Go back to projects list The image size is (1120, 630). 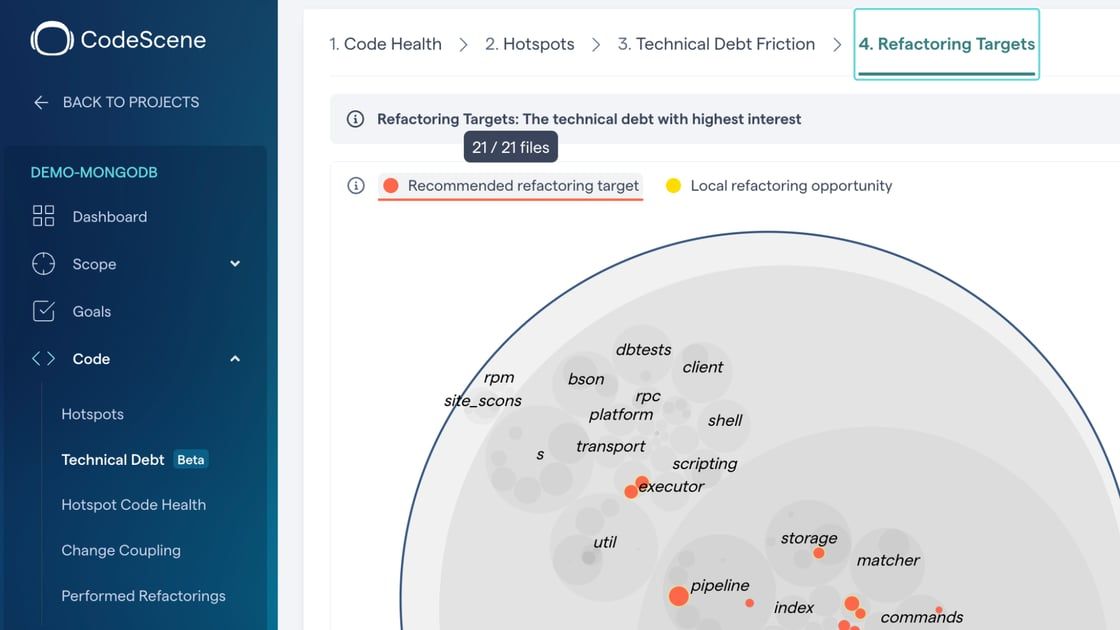pos(116,102)
